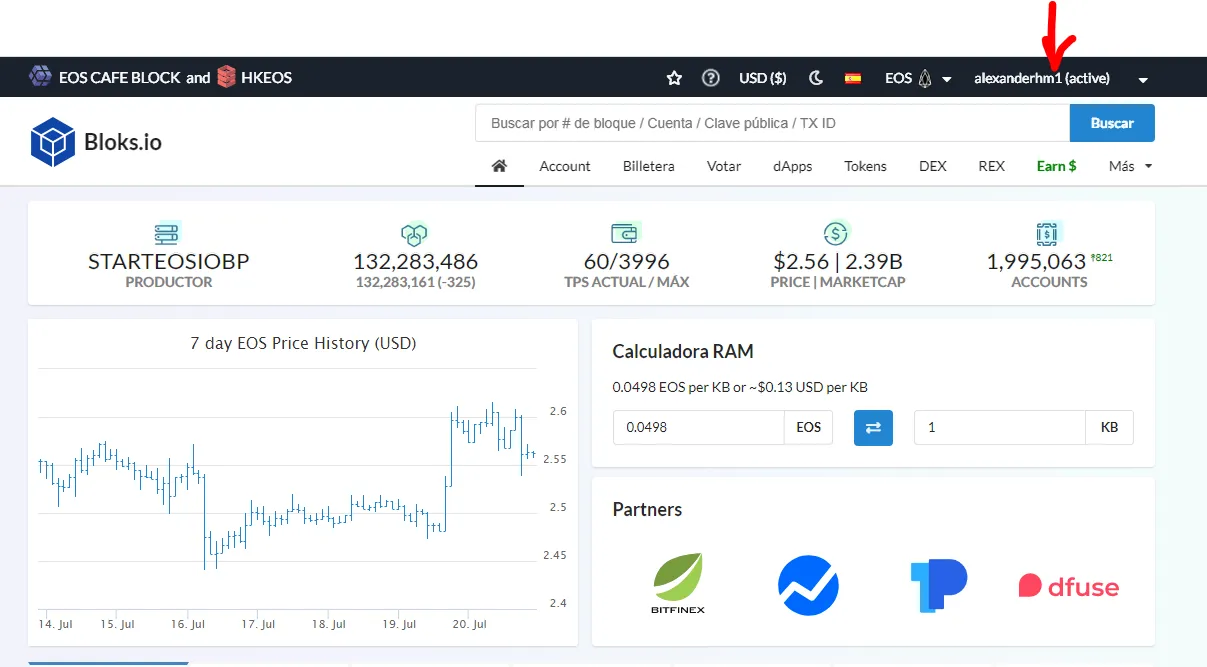Expand the account dropdown caret
1207x667 pixels.
click(1143, 80)
